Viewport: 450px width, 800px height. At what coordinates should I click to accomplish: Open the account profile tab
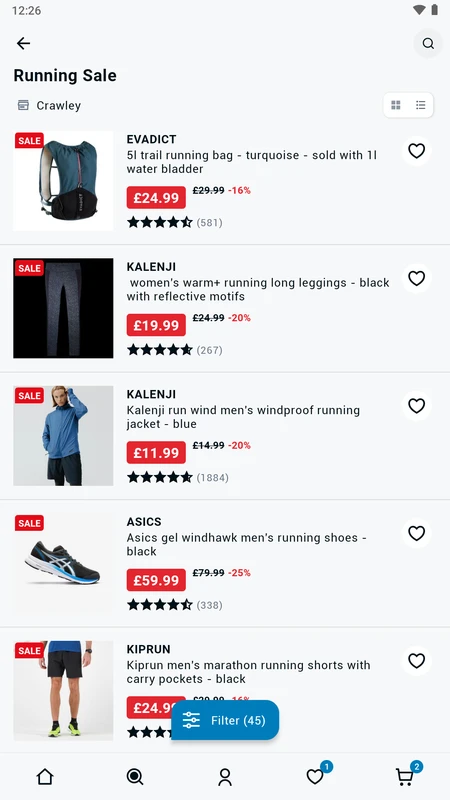pyautogui.click(x=225, y=777)
